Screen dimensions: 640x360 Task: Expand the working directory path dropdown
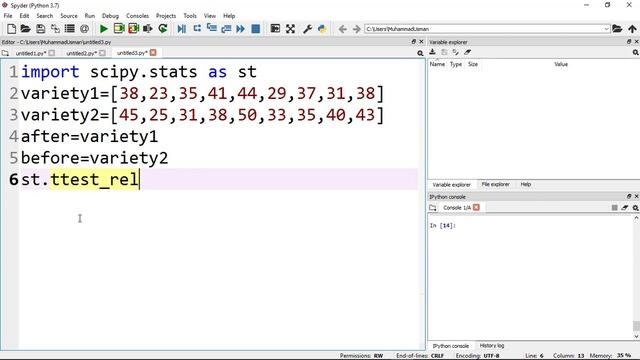[606, 29]
